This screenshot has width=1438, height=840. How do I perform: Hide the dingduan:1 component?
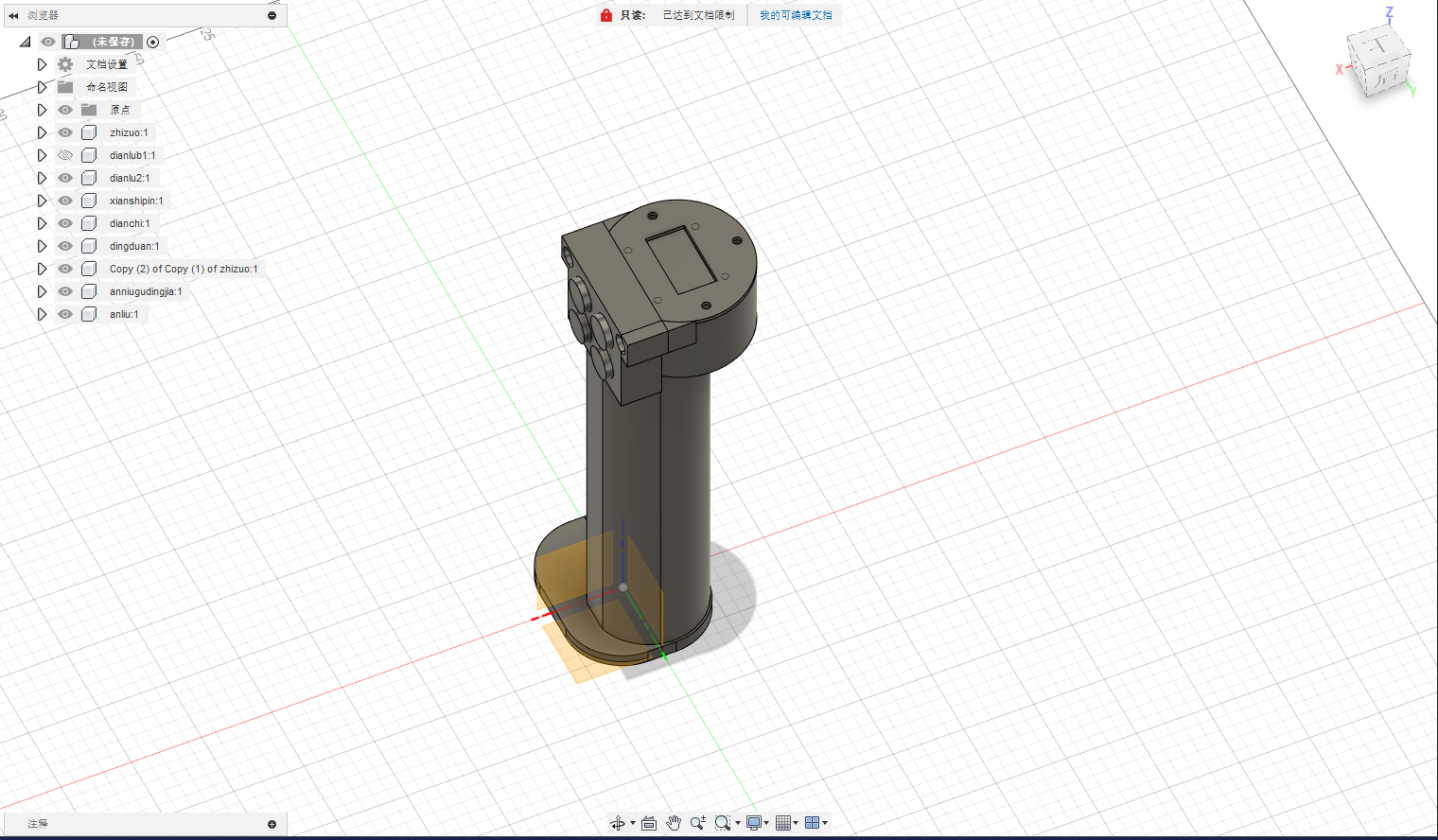pos(65,246)
